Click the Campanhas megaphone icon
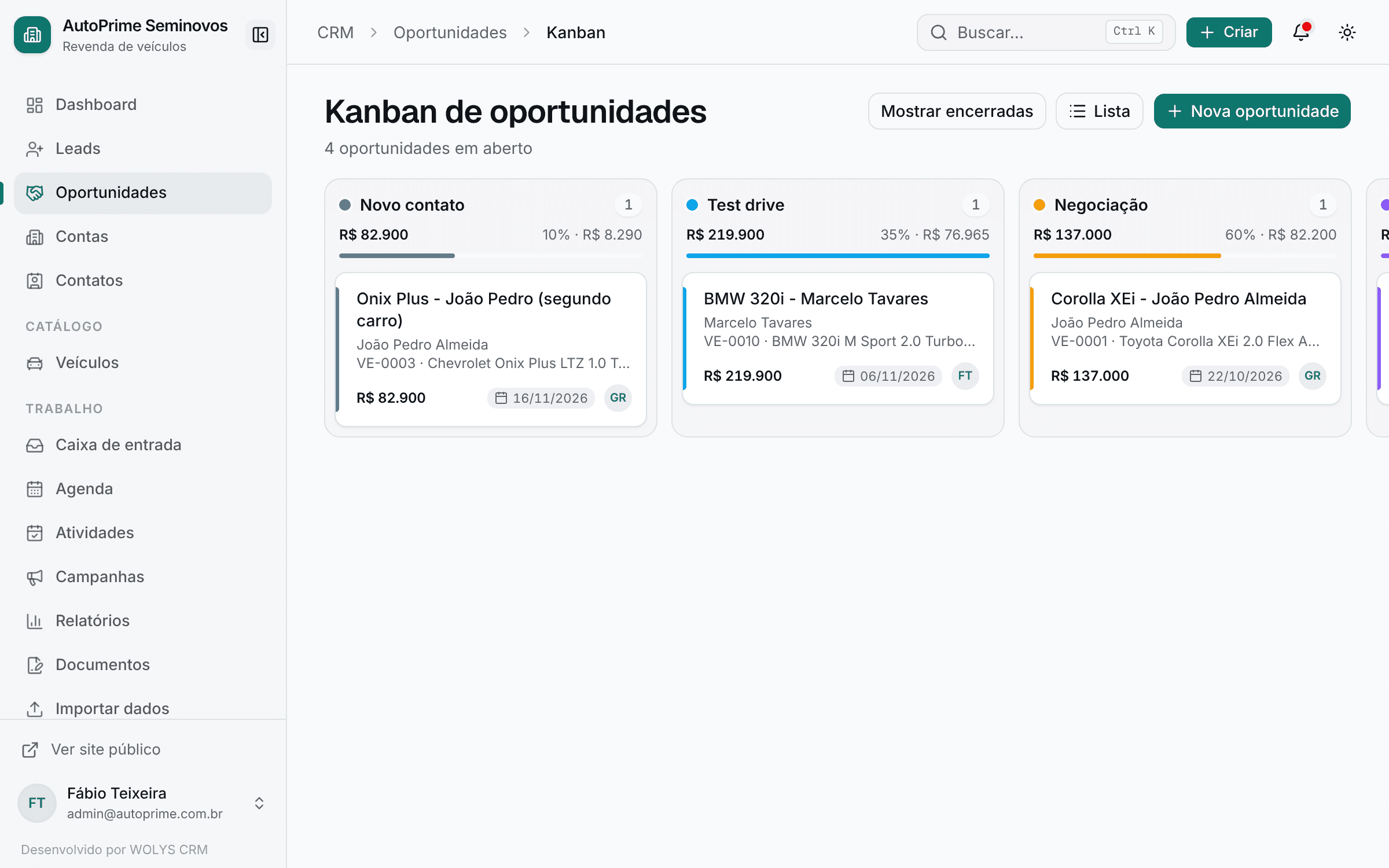 (x=35, y=577)
